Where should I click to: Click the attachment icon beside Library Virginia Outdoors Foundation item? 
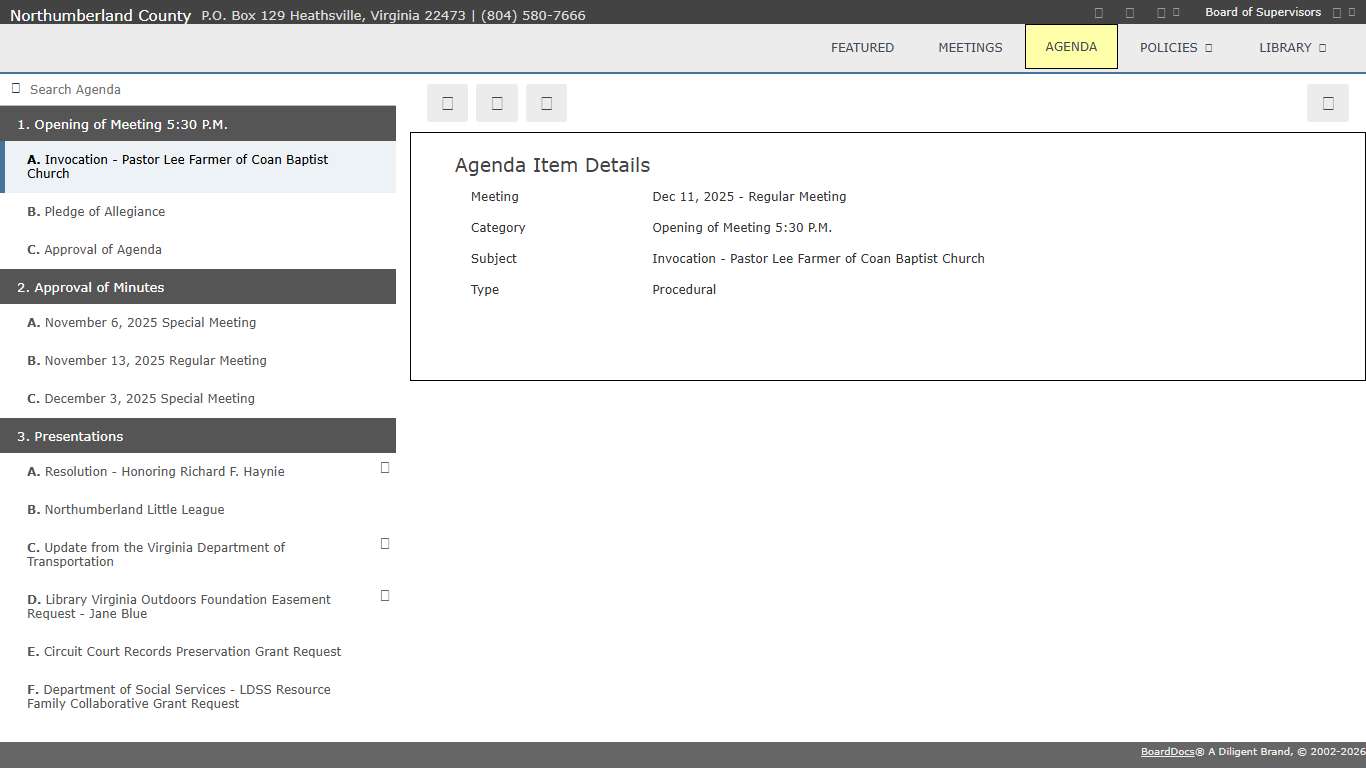[x=385, y=595]
